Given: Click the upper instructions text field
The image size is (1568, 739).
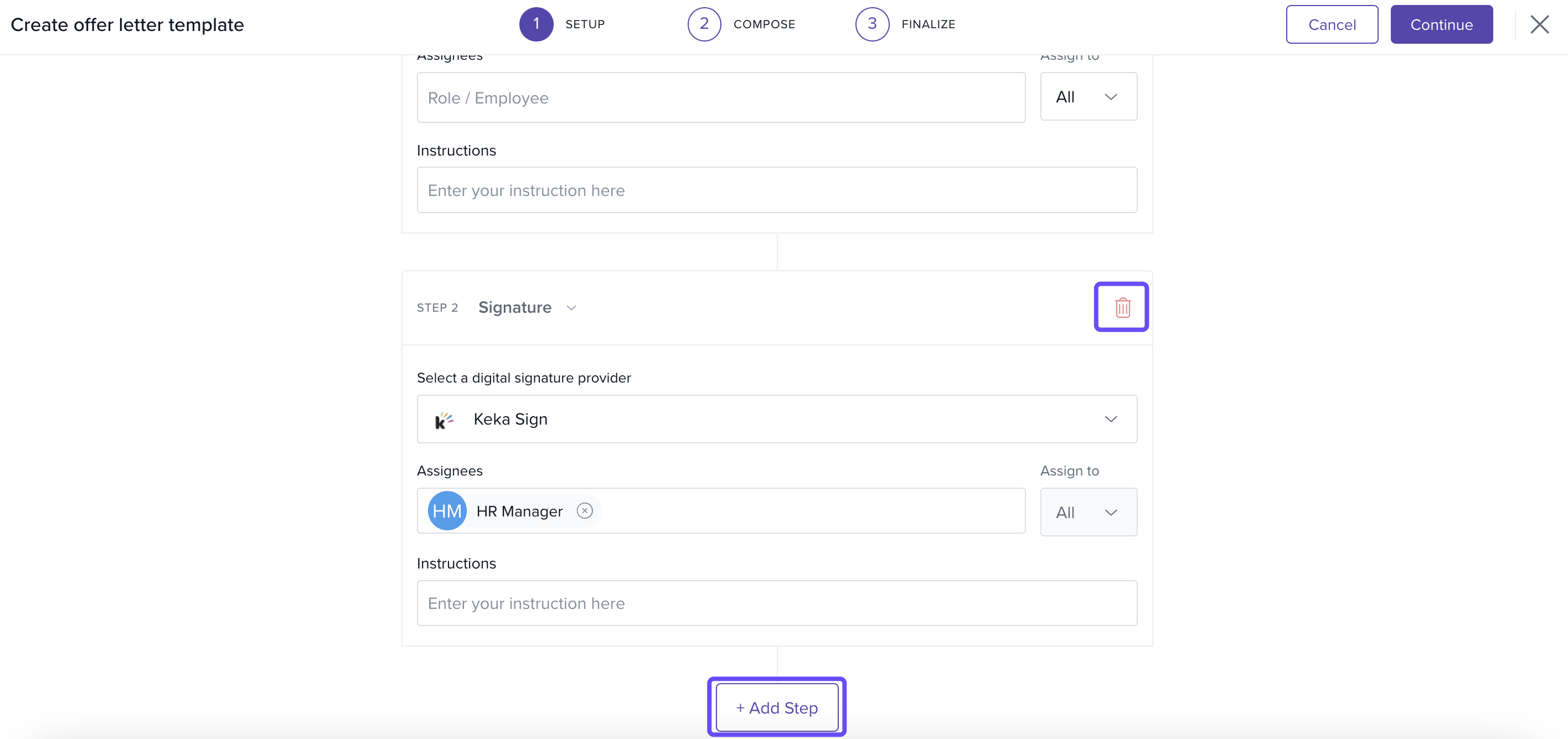Looking at the screenshot, I should pos(776,190).
